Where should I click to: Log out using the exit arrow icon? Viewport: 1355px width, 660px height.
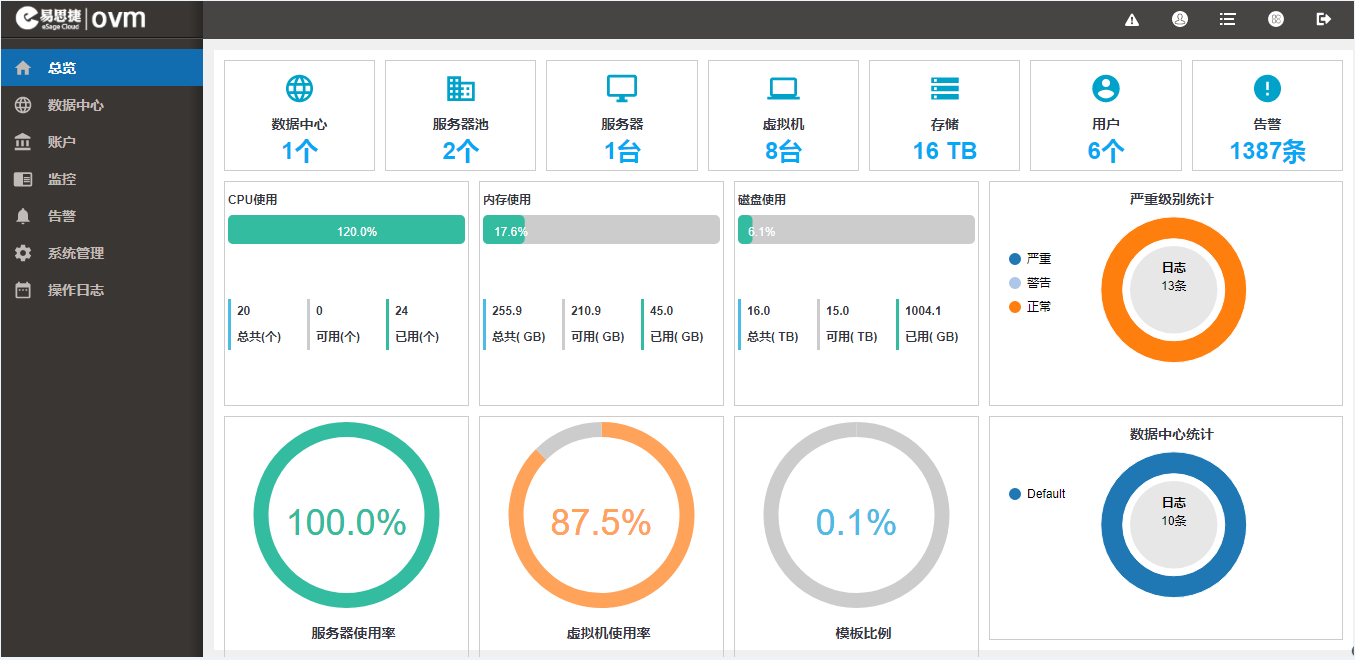(1324, 19)
